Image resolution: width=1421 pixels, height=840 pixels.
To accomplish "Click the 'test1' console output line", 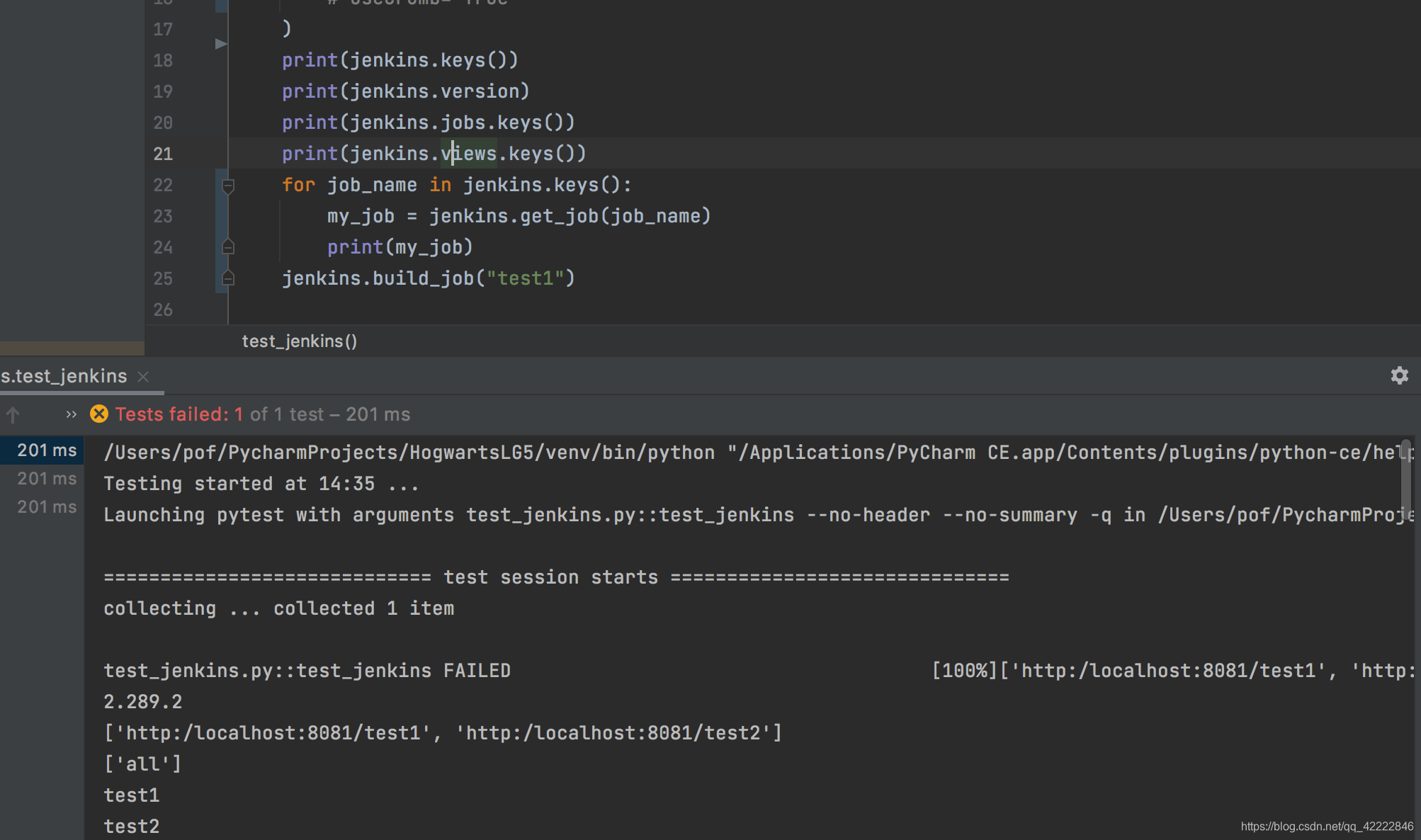I will pyautogui.click(x=132, y=795).
